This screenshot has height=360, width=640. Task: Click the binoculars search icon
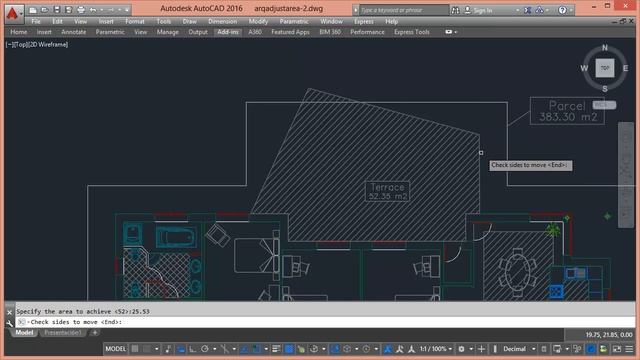pos(455,10)
